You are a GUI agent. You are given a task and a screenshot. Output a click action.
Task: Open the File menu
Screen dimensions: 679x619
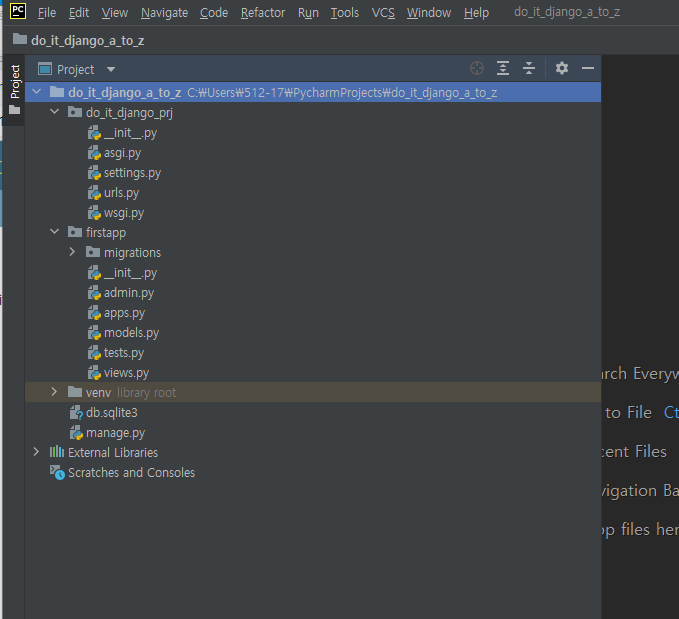pos(47,13)
